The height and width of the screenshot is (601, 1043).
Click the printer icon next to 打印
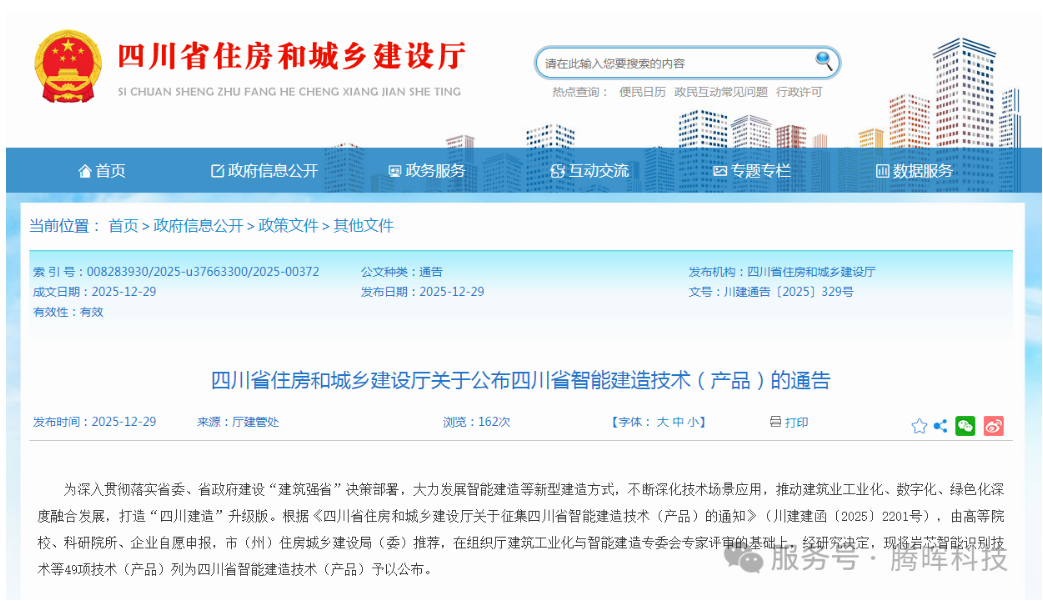pyautogui.click(x=776, y=422)
